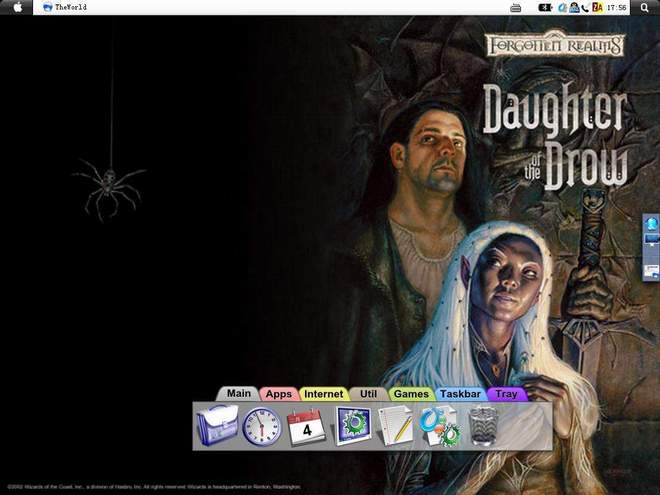660x495 pixels.
Task: Click the QQ penguin tray icon
Action: coord(574,8)
